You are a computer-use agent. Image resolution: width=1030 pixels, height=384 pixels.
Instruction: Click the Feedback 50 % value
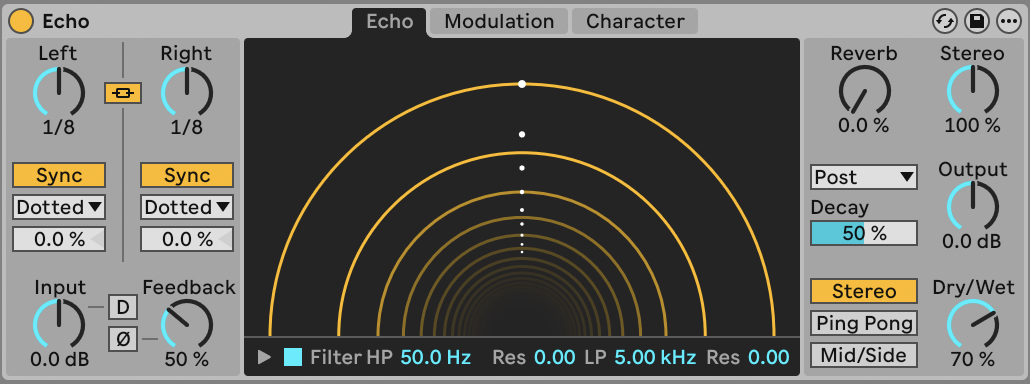coord(187,359)
